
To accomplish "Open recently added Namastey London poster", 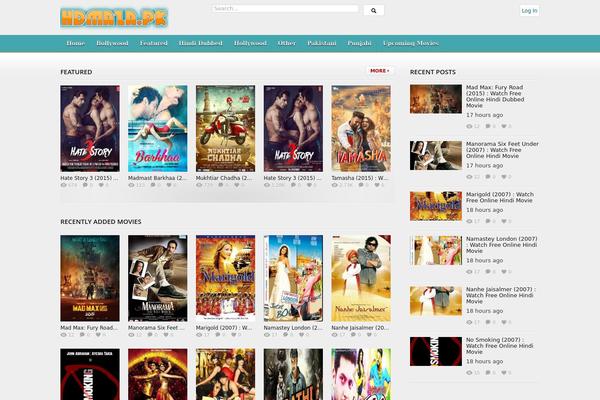I will (293, 278).
